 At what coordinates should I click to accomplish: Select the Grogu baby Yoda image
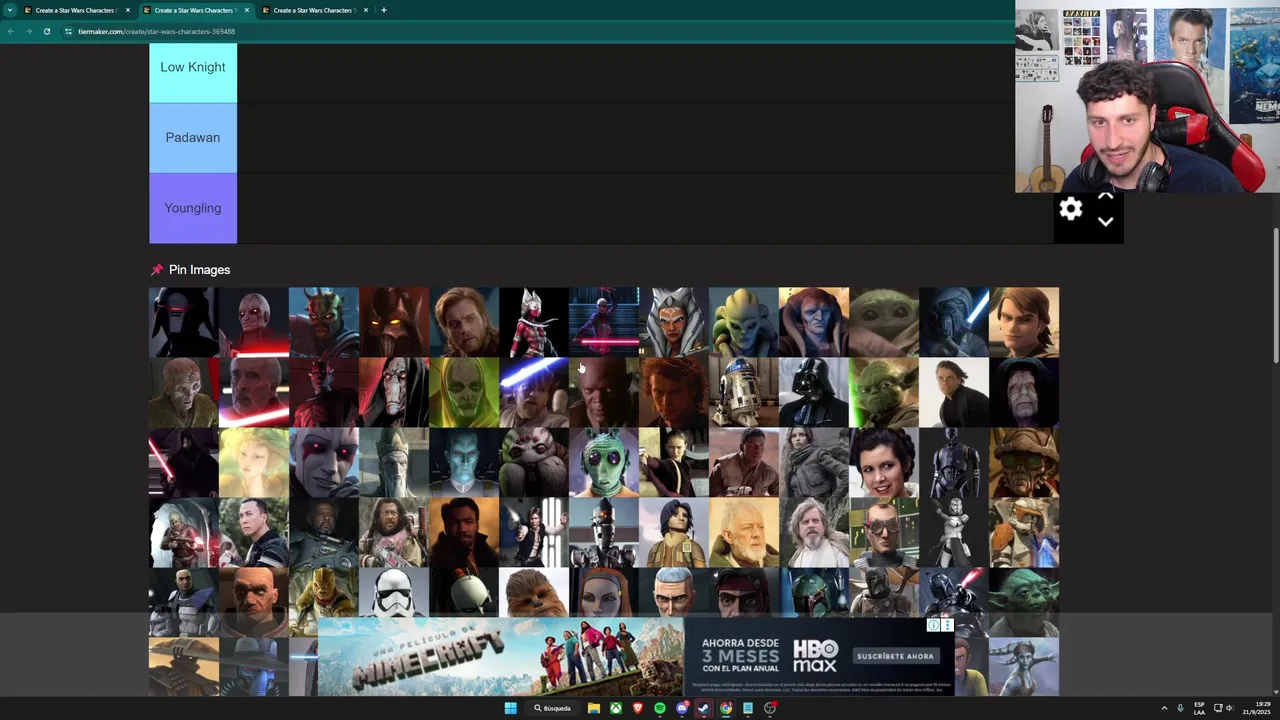(x=884, y=322)
